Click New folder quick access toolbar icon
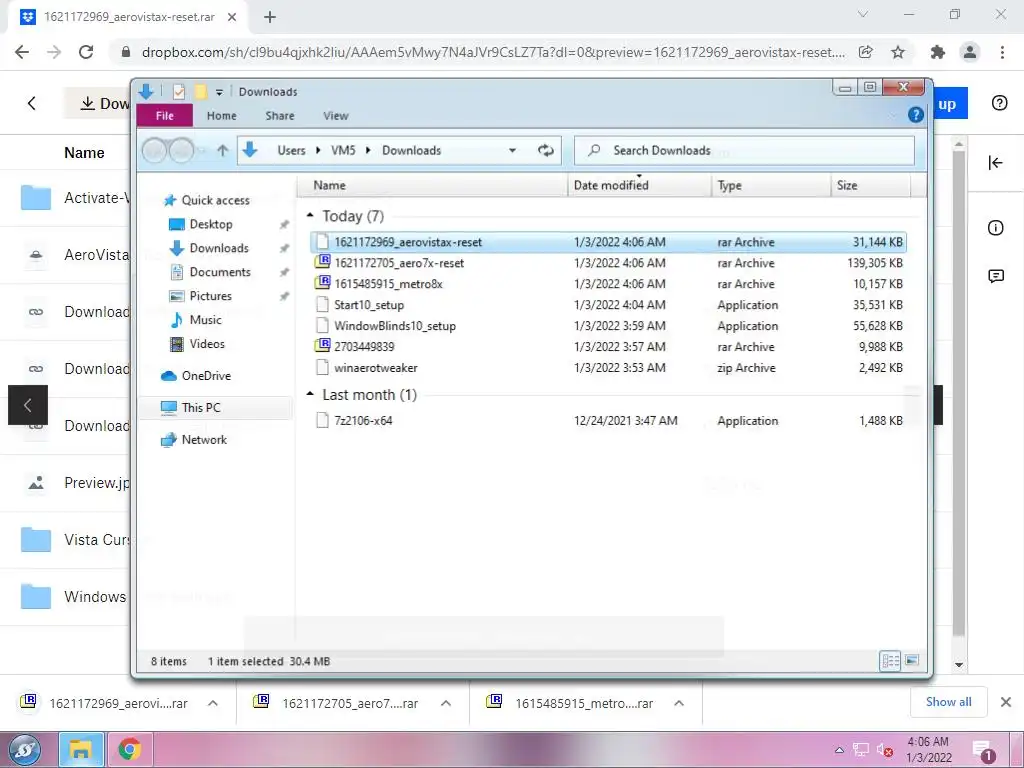Viewport: 1024px width, 768px height. click(200, 92)
